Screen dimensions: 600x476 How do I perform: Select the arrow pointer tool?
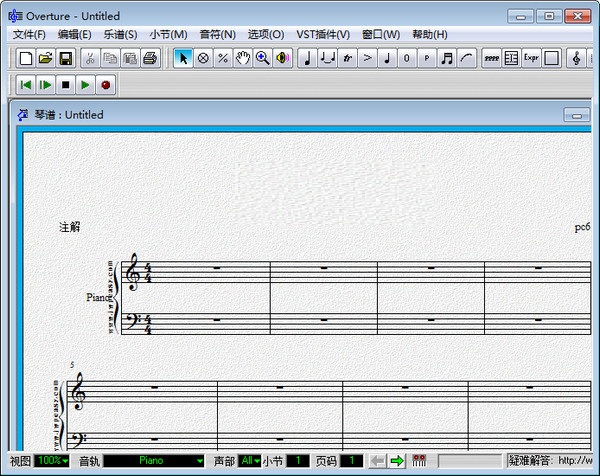tap(183, 59)
